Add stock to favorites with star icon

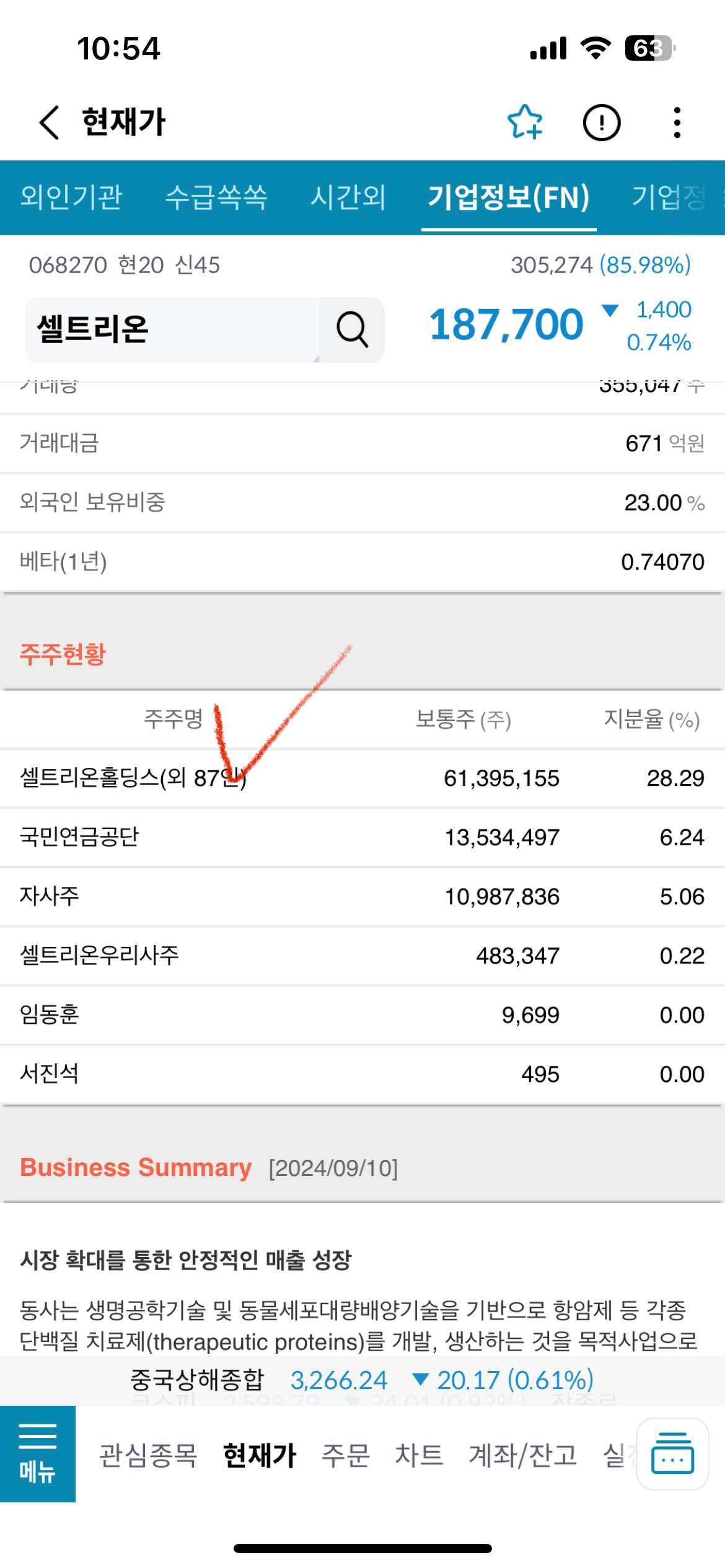pos(525,121)
